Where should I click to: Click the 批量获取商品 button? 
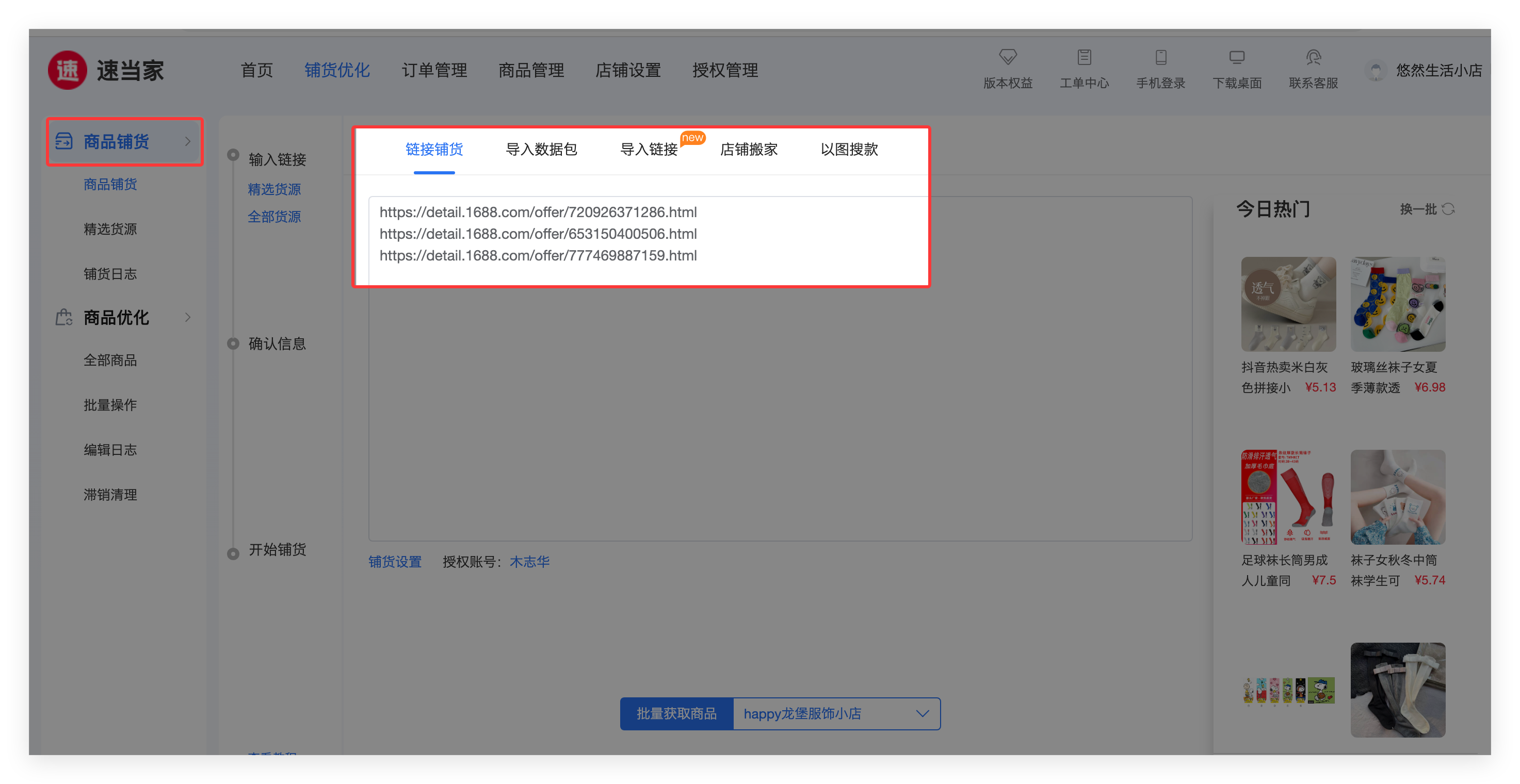click(x=676, y=714)
